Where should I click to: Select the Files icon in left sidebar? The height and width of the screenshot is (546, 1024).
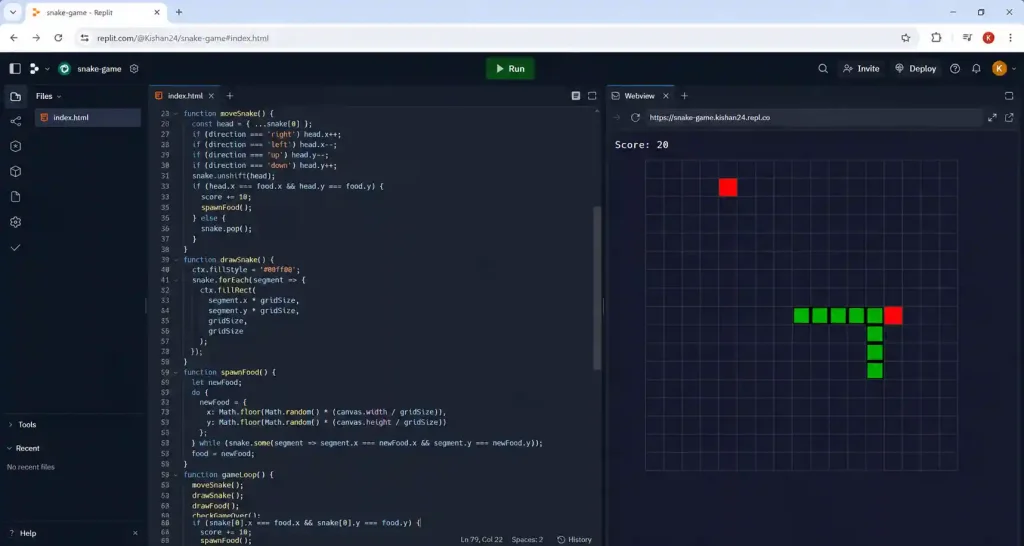[16, 97]
